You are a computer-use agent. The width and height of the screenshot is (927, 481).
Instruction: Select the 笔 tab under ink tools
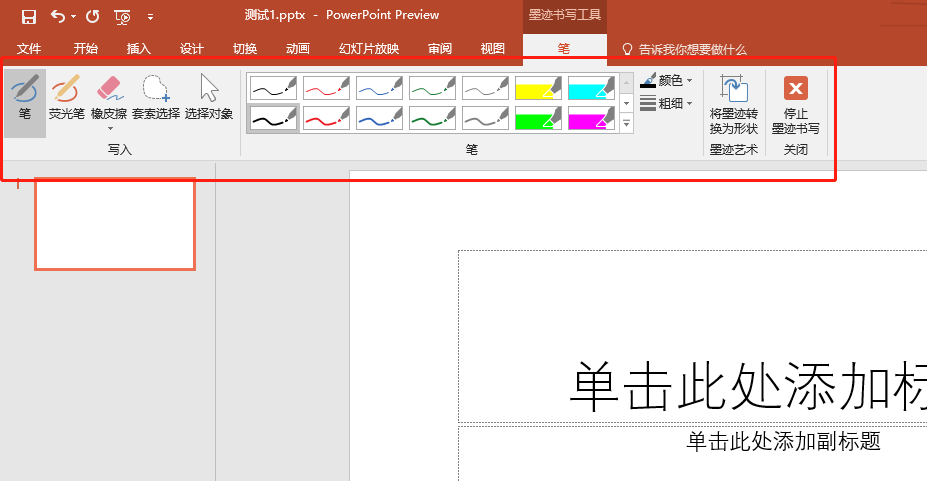click(x=564, y=48)
